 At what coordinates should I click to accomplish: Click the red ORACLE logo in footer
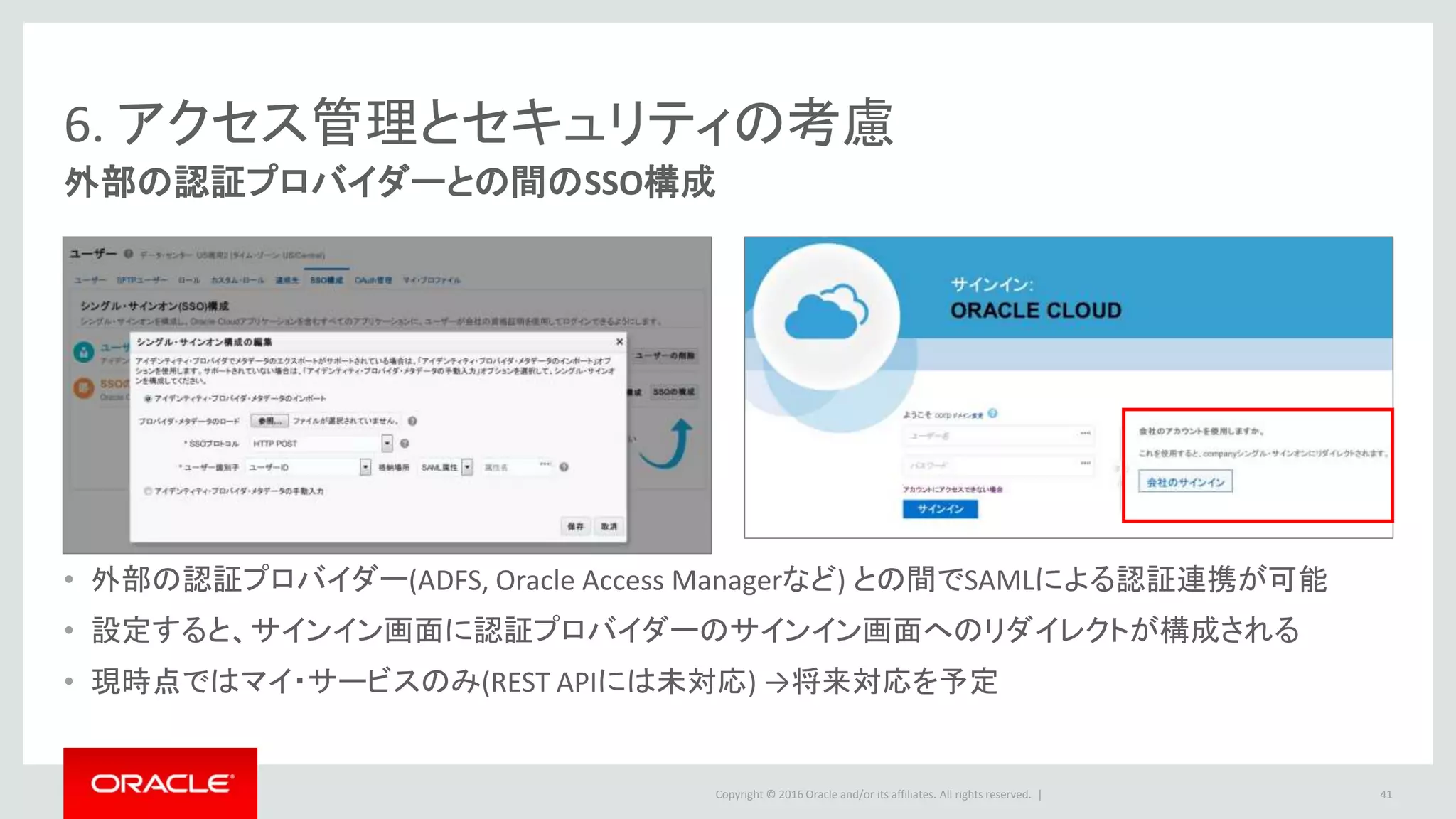tap(161, 783)
